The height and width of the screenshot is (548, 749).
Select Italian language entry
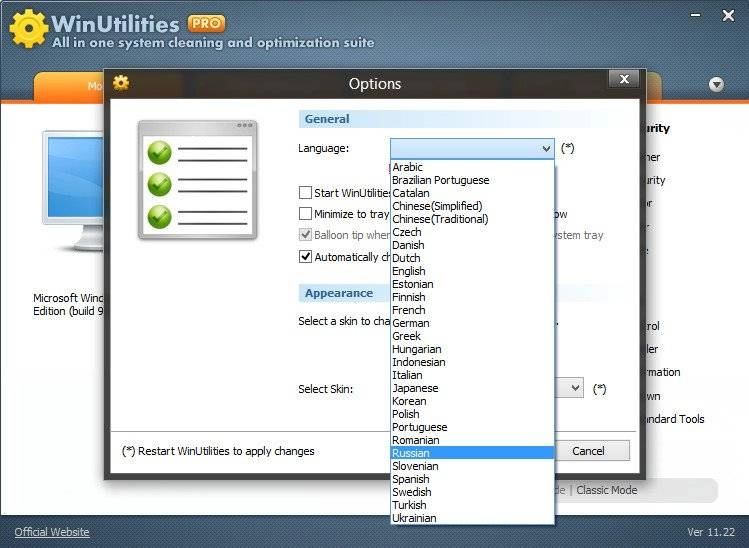click(472, 375)
